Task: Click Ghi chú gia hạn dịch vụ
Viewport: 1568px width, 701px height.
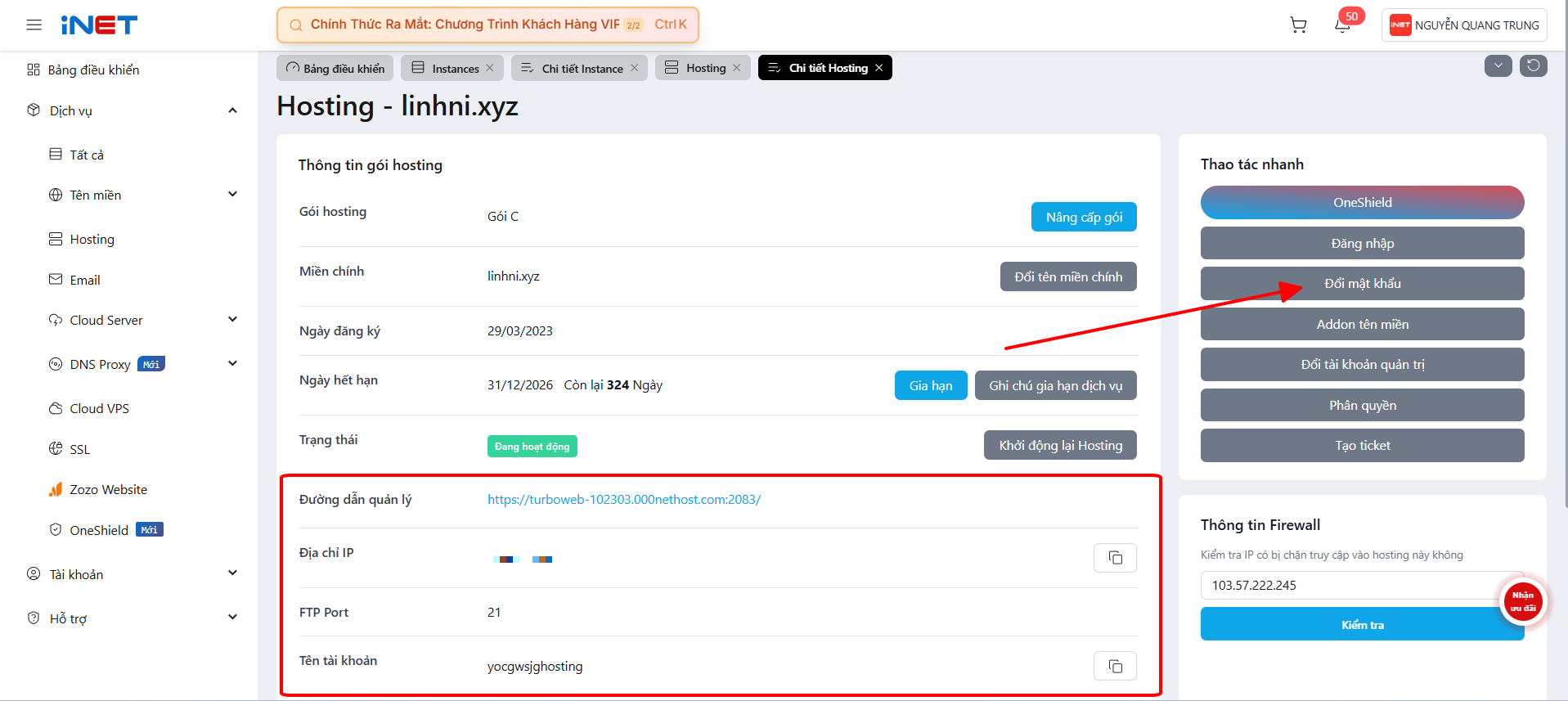Action: (x=1056, y=385)
